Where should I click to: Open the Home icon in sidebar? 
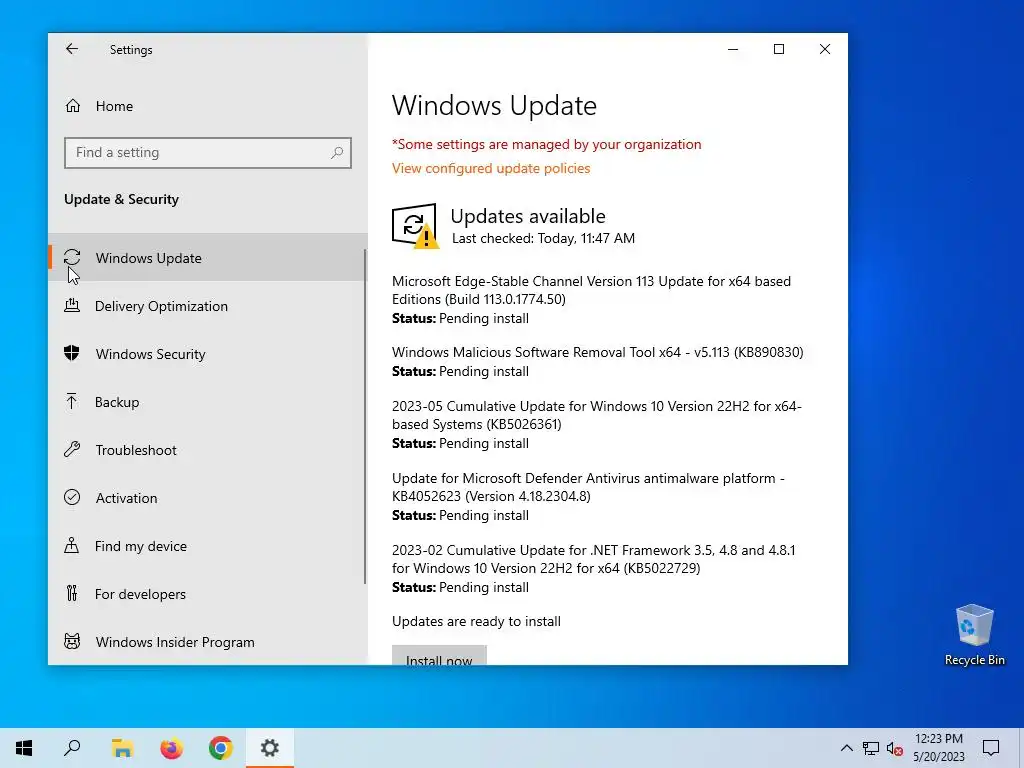pos(72,106)
